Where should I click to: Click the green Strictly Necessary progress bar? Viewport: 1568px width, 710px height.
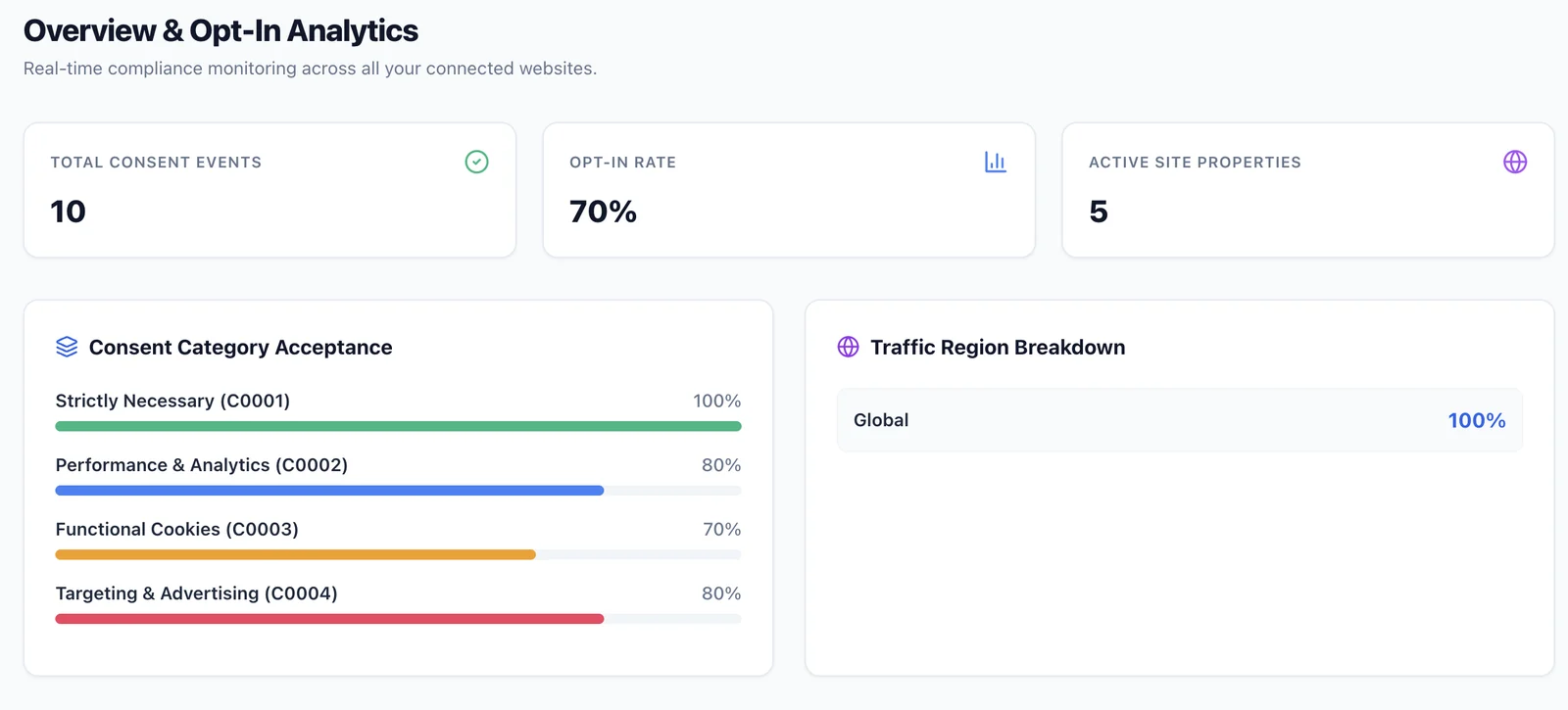coord(398,426)
